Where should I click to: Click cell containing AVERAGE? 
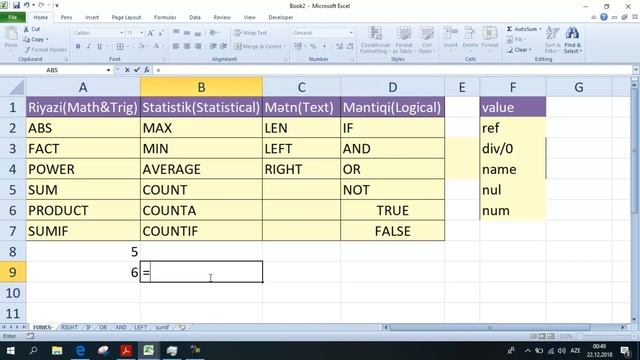coord(201,169)
